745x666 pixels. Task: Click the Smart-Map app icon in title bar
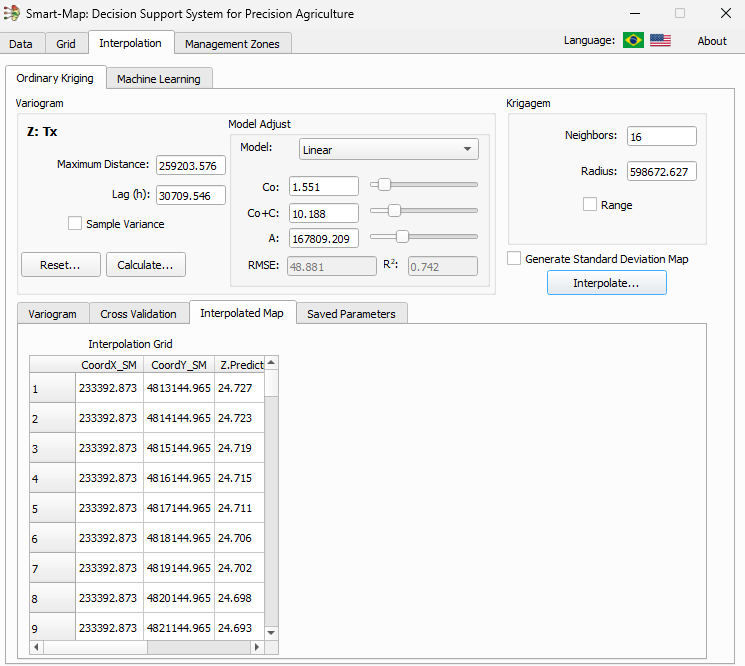13,14
